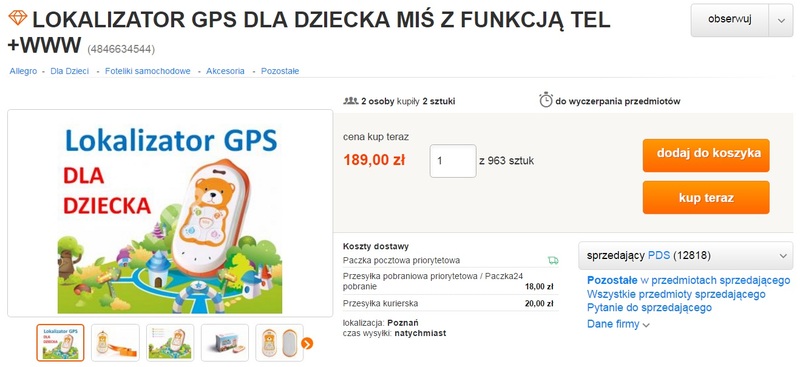This screenshot has width=800, height=367.
Task: Click the stopwatch icon near listing duration
Action: click(545, 100)
